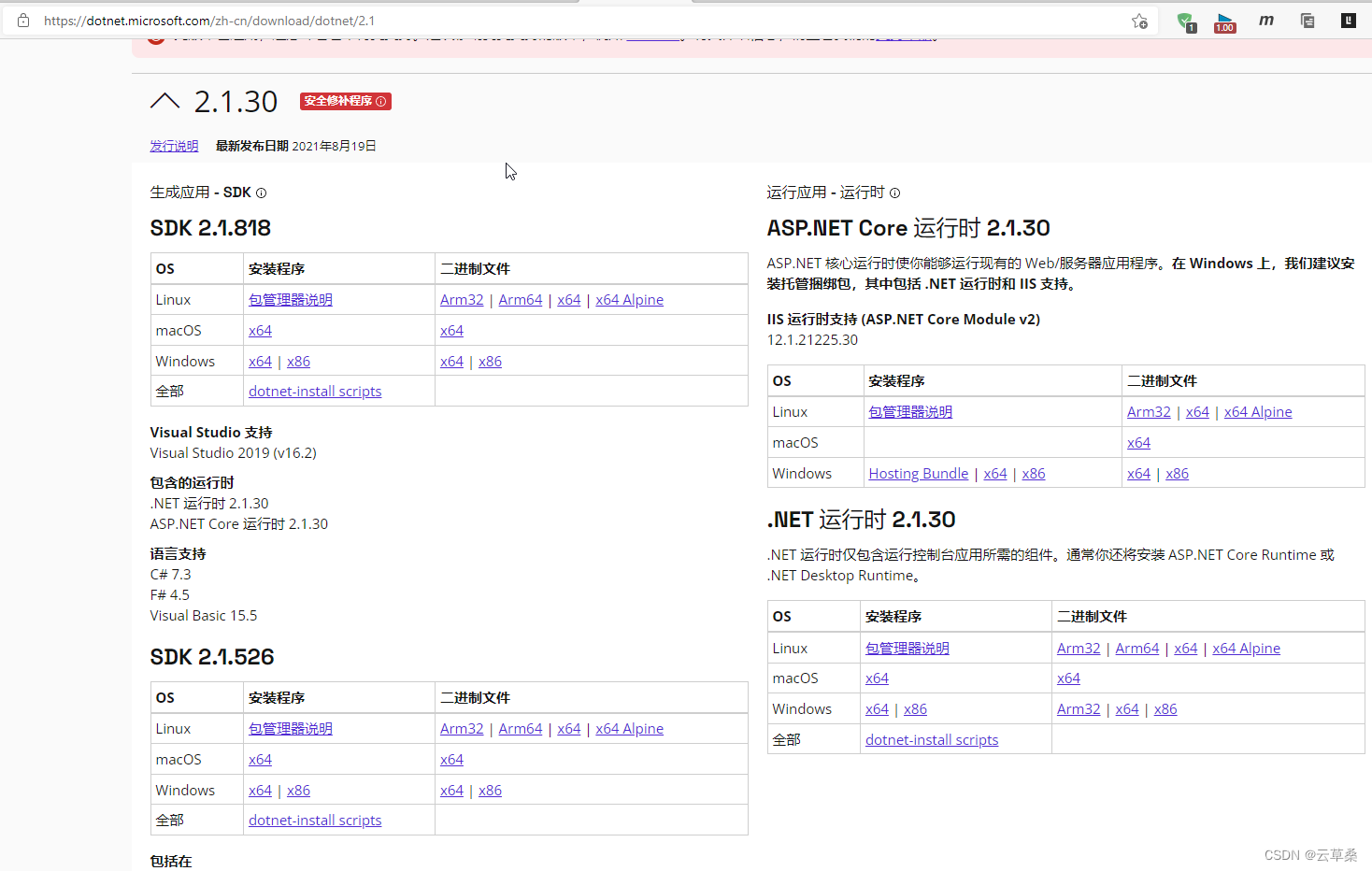Download SDK 2.1.818 Windows x86 binary
Image resolution: width=1372 pixels, height=871 pixels.
(490, 362)
